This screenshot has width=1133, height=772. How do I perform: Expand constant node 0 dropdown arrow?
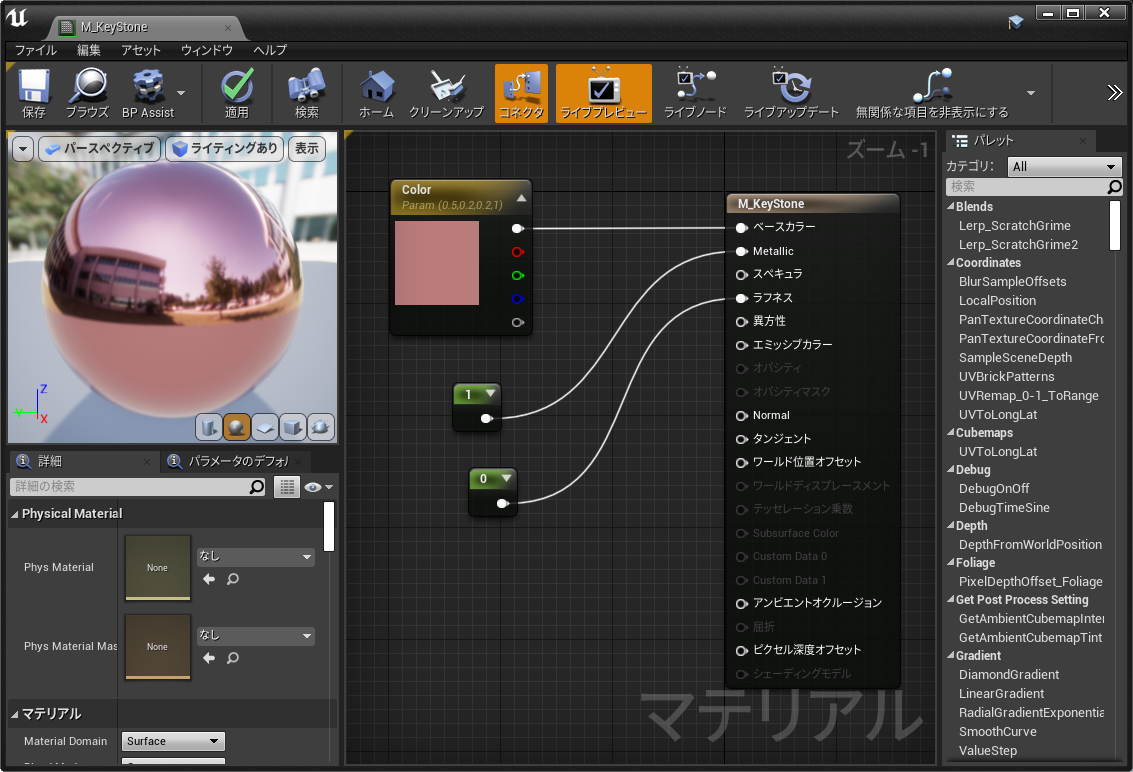(507, 478)
